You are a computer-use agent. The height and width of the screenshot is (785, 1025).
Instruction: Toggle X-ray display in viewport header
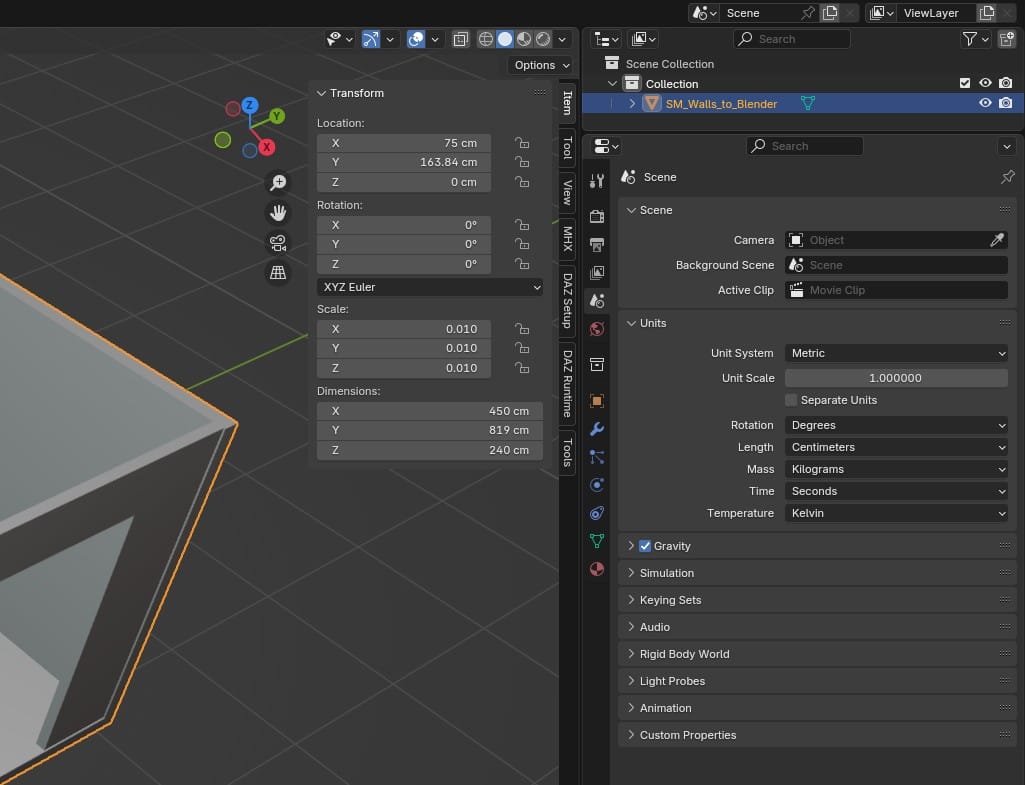coord(460,39)
